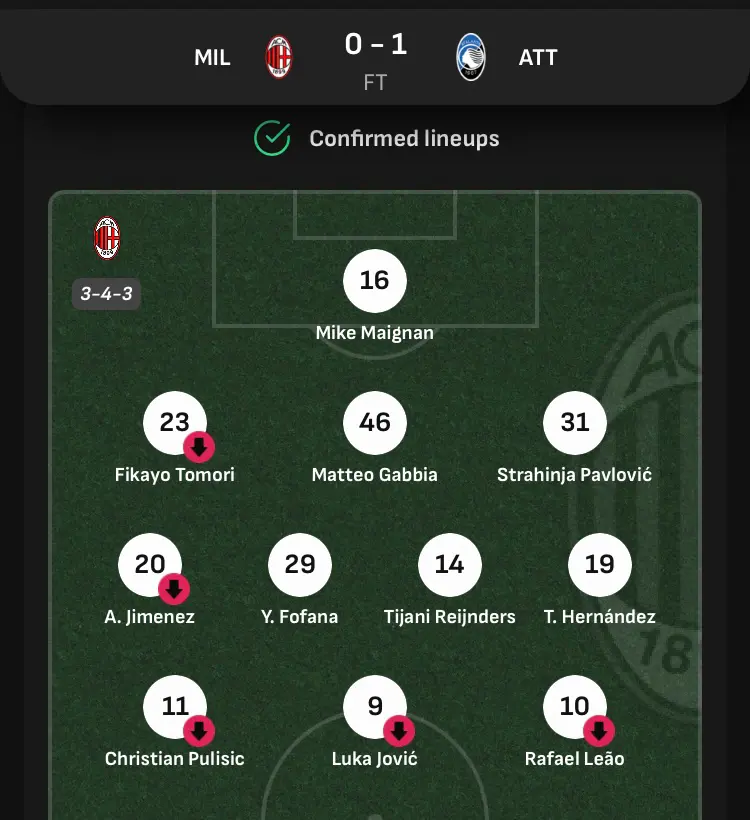Click the green confirmed lineups checkmark icon
This screenshot has height=820, width=750.
[272, 139]
